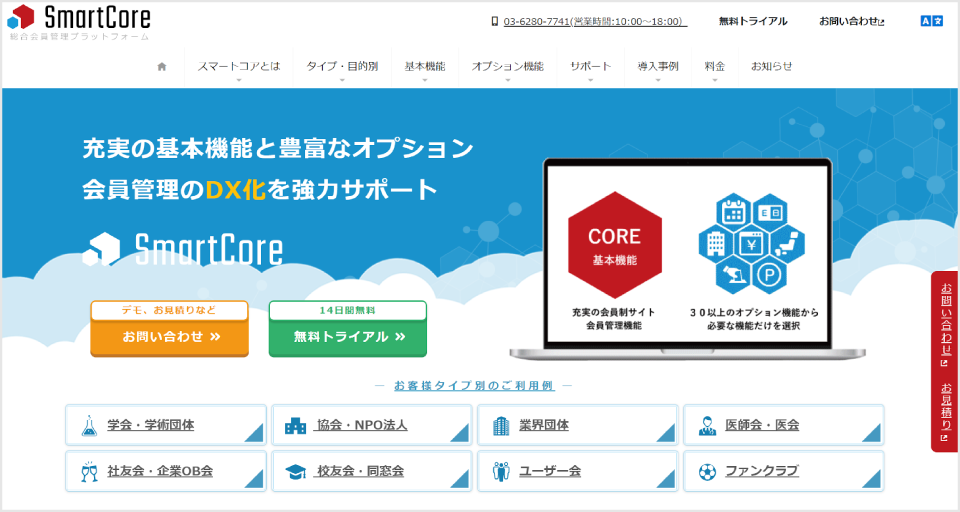Open the red side tab お見積り
Screen dimensions: 960x512
946,412
